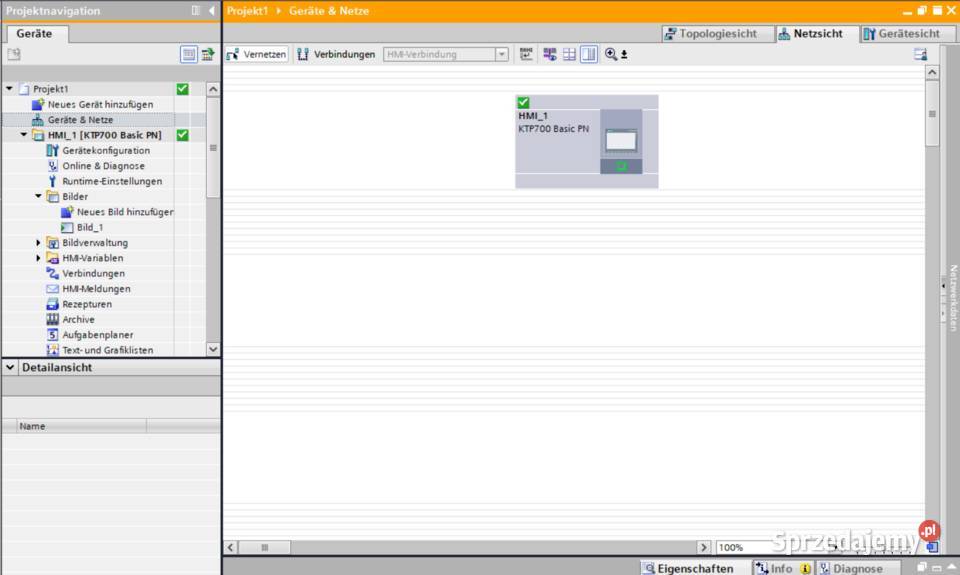Click the green checkmark beside HMI_1 tree item
Viewport: 960px width, 575px height.
coord(182,135)
